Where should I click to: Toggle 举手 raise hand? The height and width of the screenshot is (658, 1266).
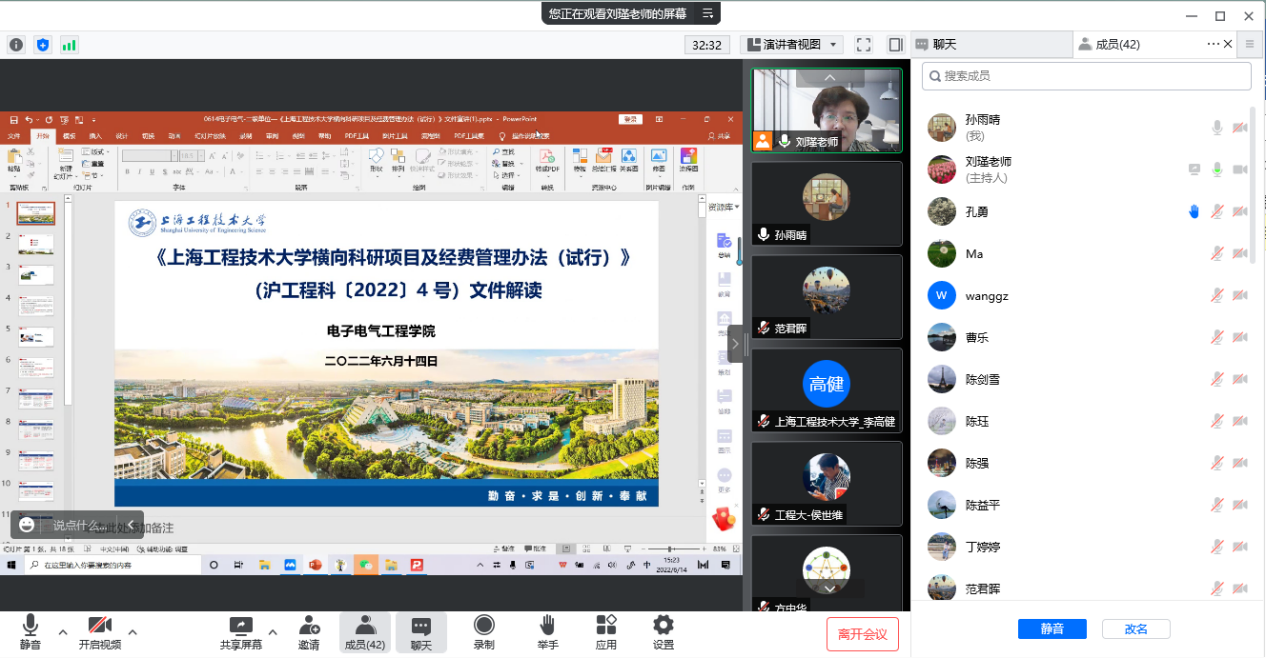pos(547,633)
